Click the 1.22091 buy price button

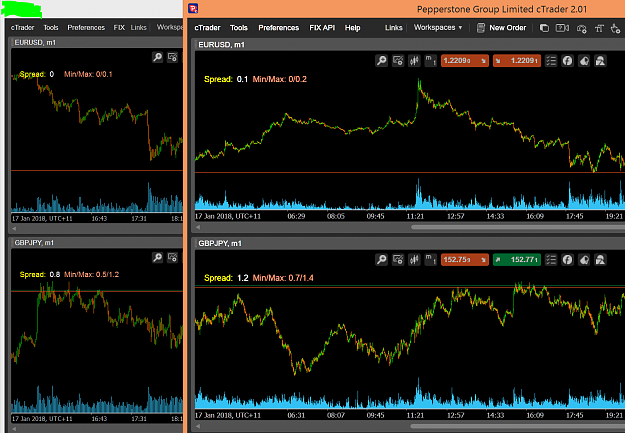click(517, 61)
